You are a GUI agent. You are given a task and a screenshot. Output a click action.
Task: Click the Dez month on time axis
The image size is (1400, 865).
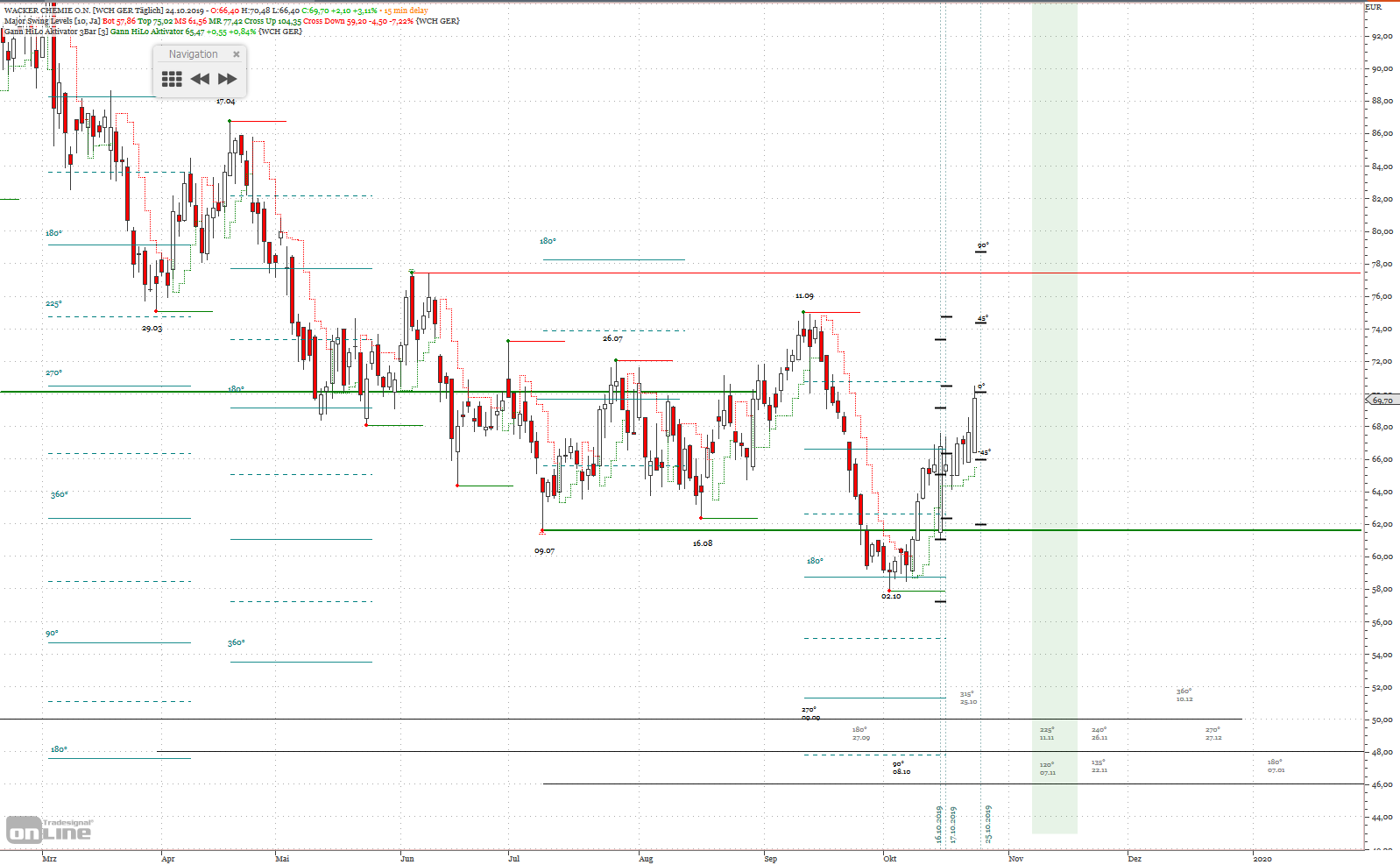click(x=1135, y=859)
